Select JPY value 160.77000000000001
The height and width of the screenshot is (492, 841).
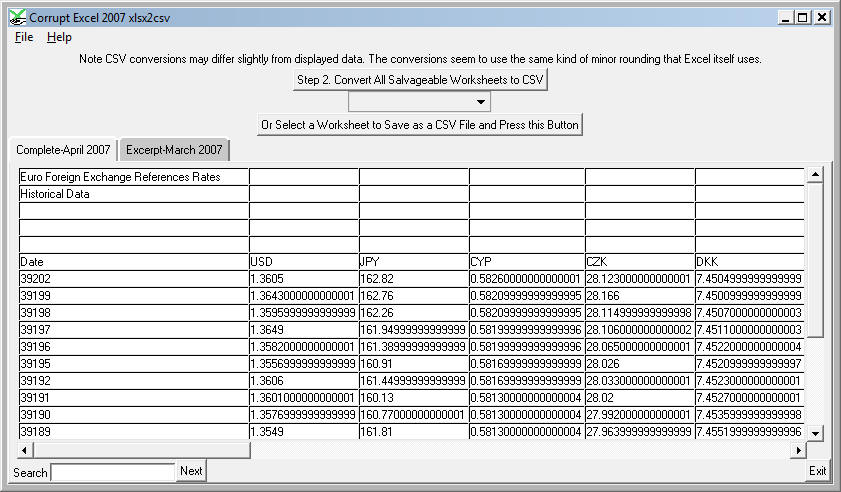pos(414,415)
